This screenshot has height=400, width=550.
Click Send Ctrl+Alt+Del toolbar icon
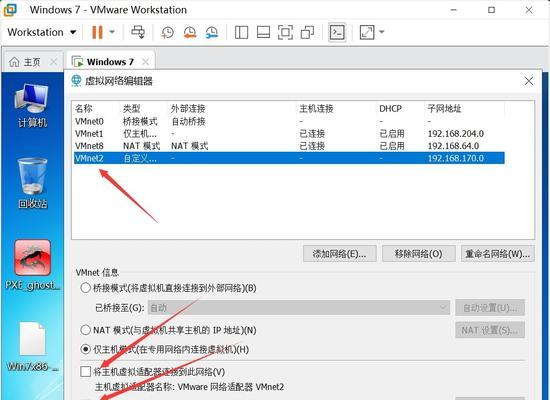138,32
